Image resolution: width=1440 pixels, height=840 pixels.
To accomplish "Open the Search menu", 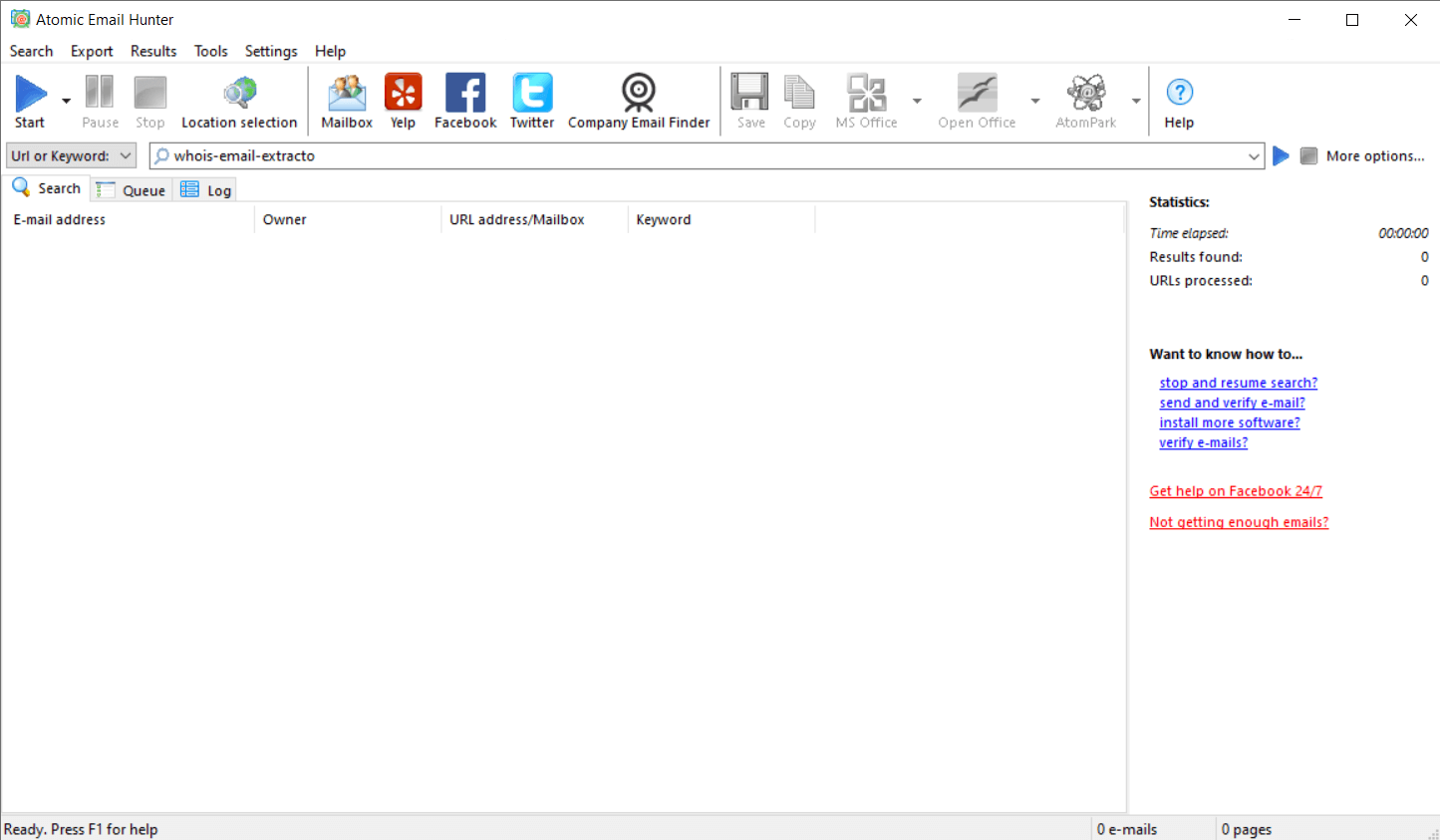I will click(31, 51).
